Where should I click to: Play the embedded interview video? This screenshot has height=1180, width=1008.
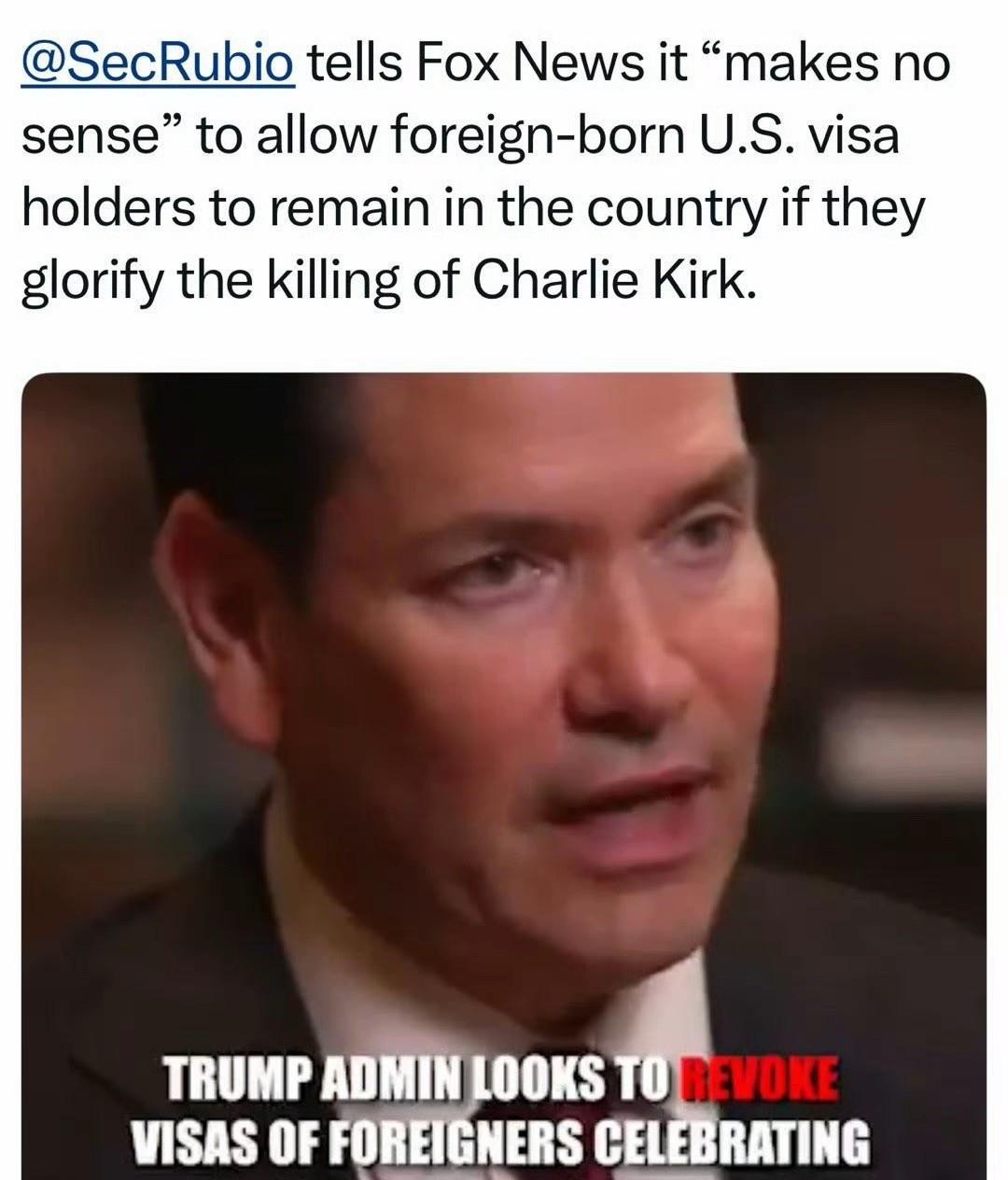[503, 775]
